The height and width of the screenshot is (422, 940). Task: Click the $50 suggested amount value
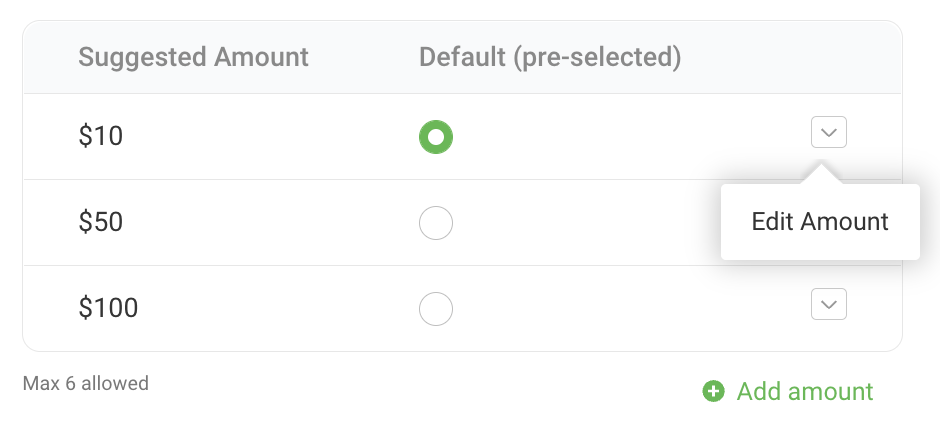click(101, 222)
